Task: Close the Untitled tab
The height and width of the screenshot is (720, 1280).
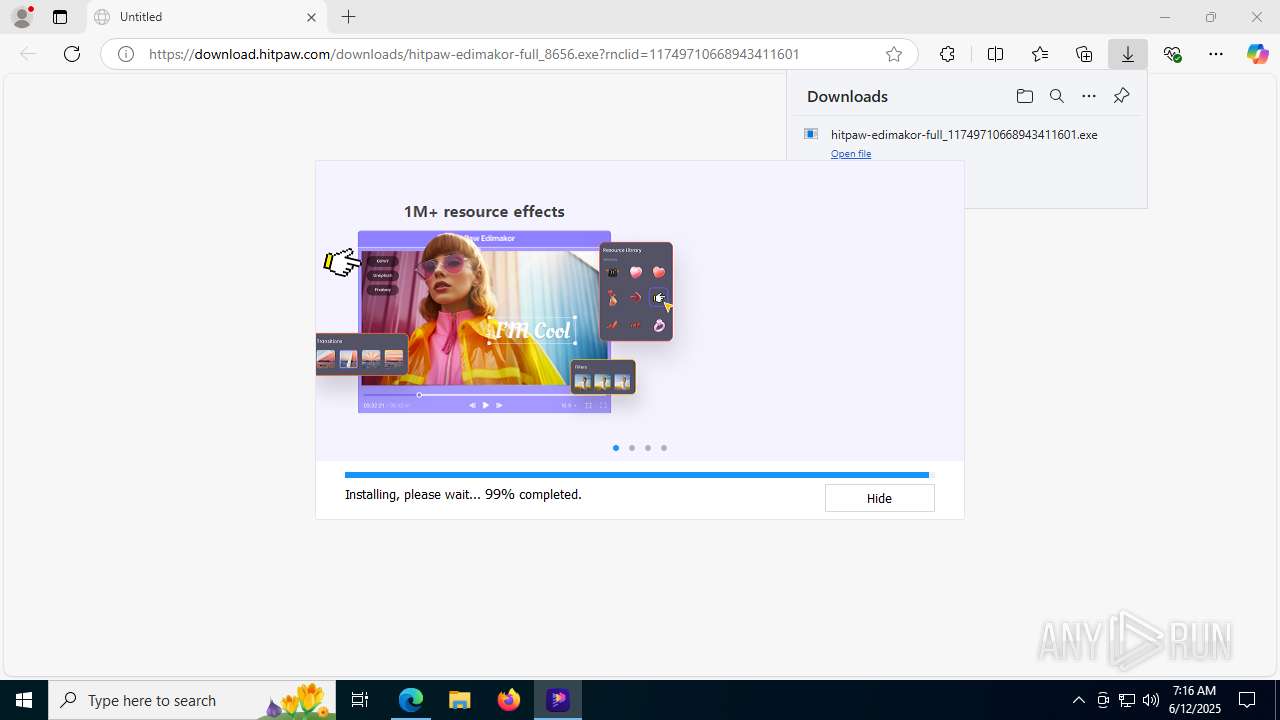Action: coord(311,17)
